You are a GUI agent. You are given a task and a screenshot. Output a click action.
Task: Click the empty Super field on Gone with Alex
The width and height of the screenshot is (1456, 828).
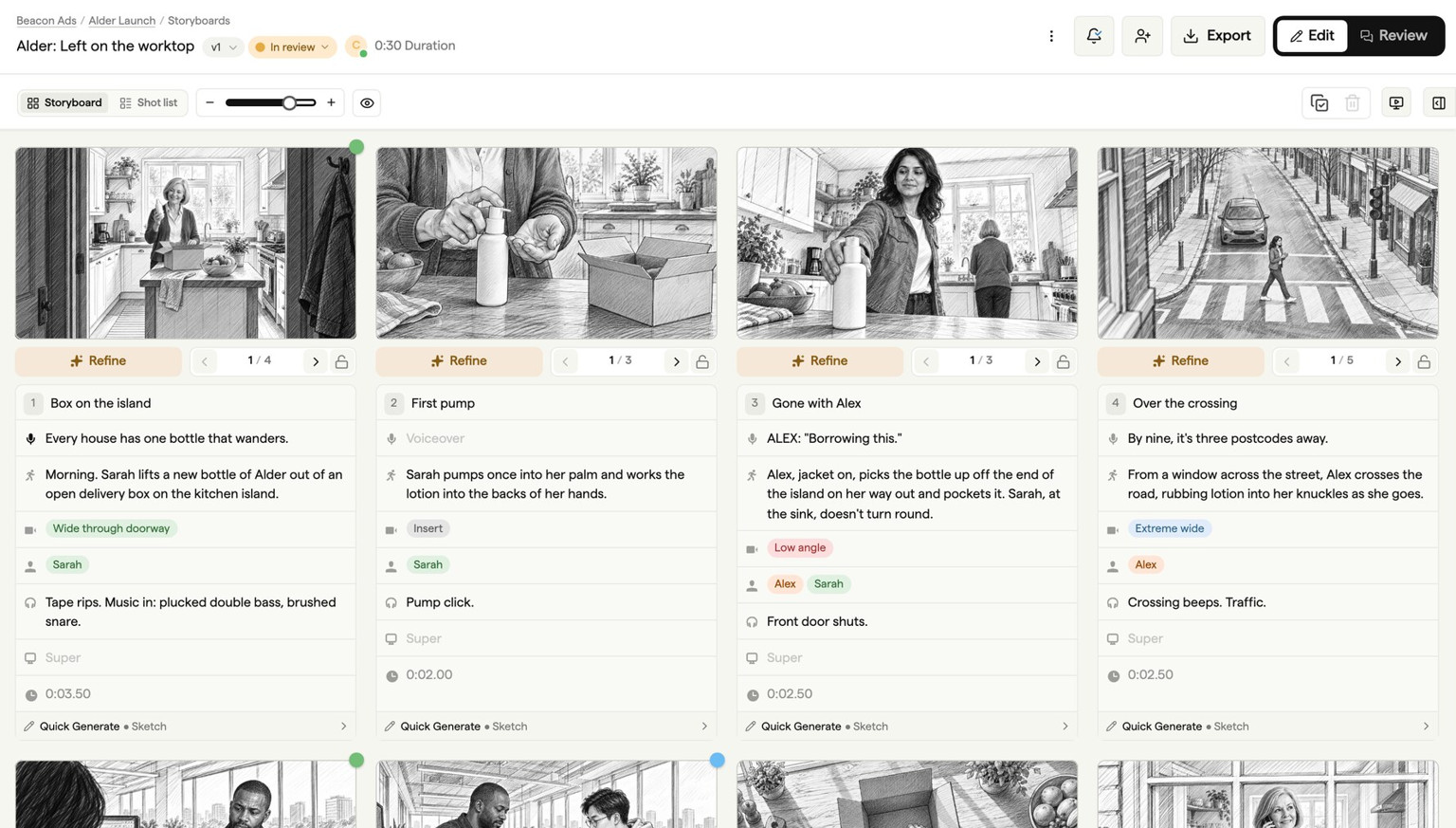pos(907,657)
